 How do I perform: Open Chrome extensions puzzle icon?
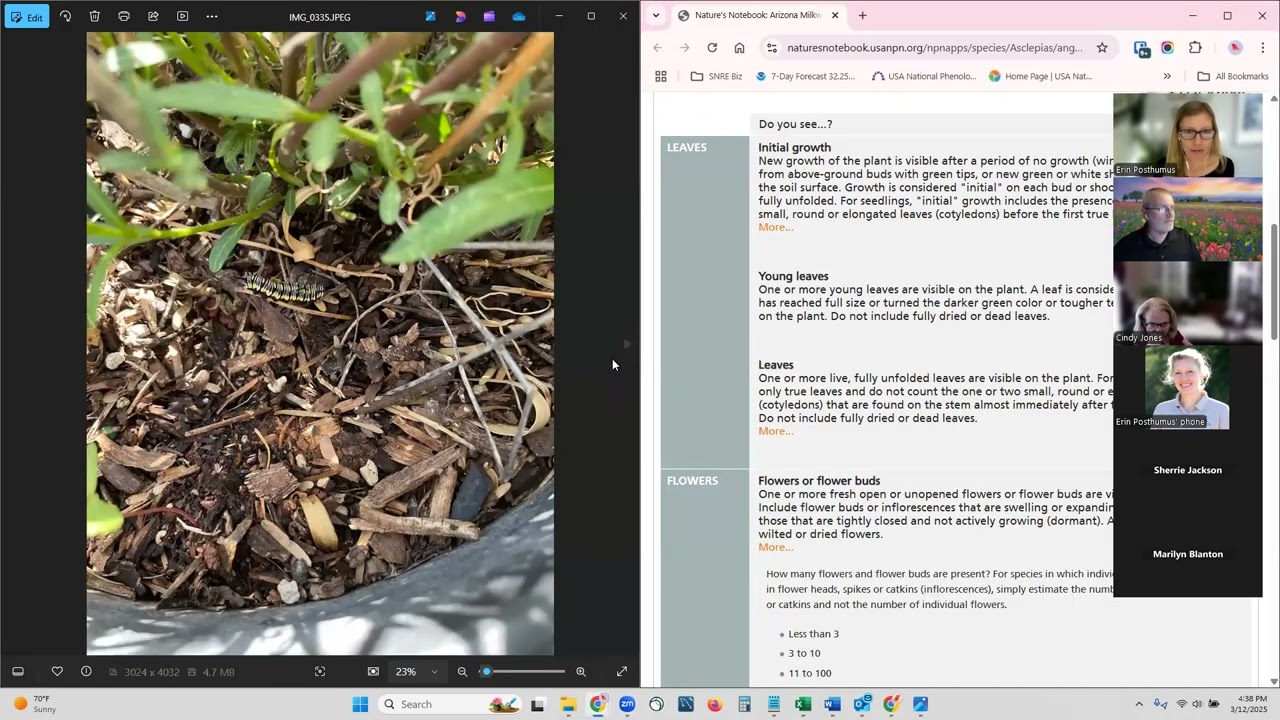[1195, 48]
